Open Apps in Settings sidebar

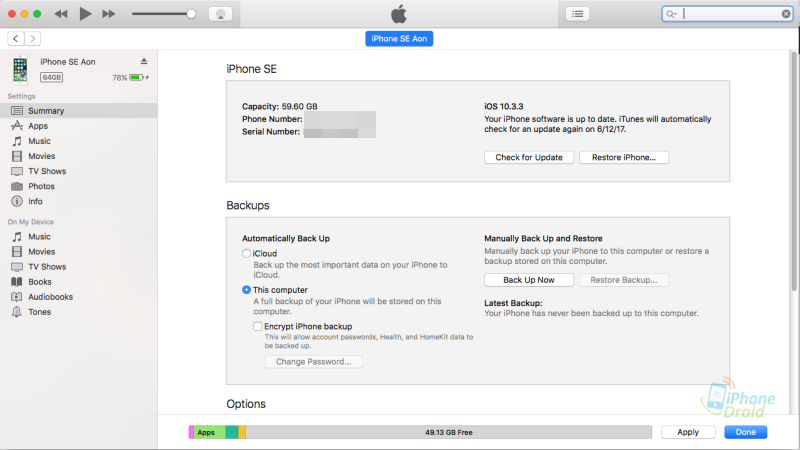click(38, 126)
